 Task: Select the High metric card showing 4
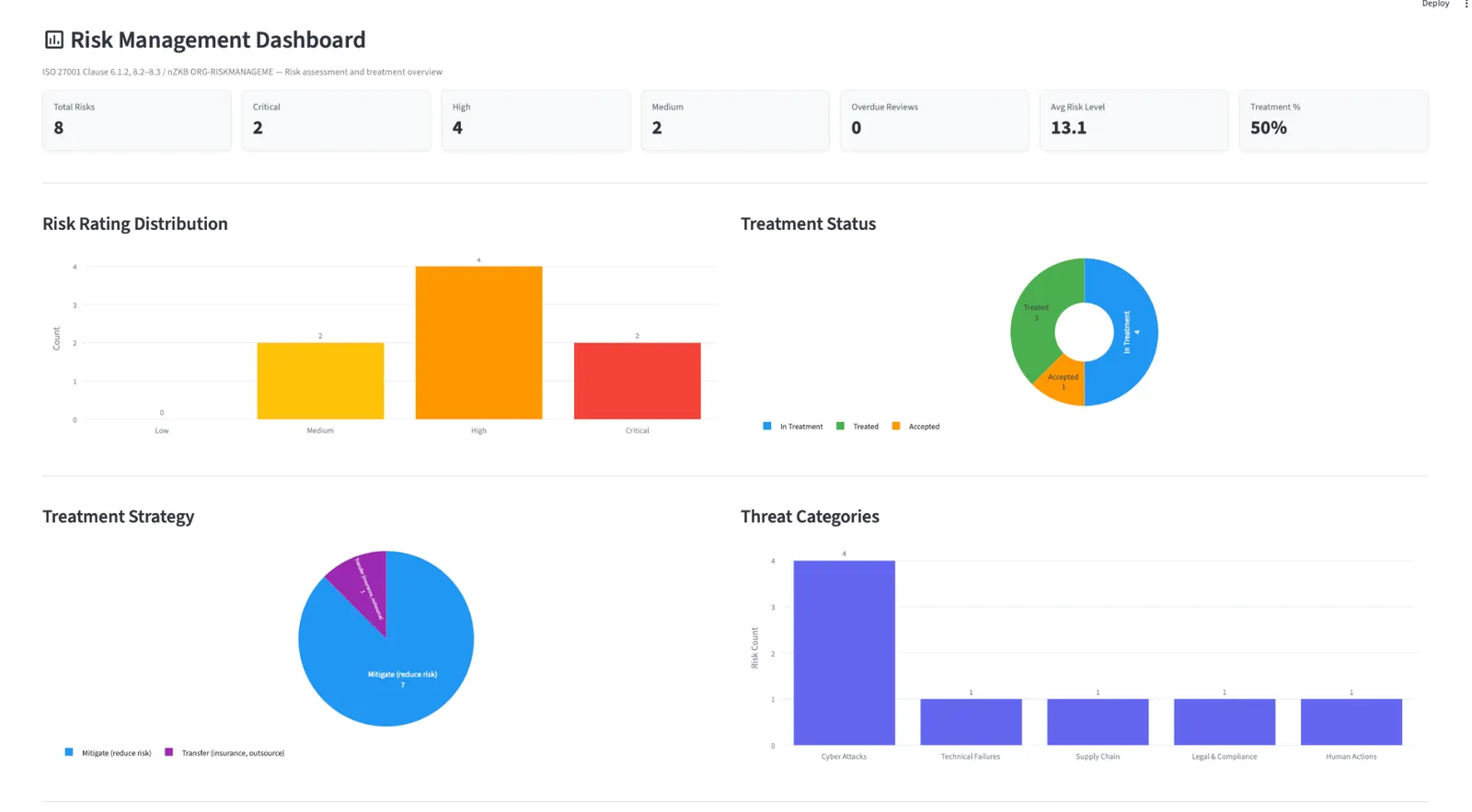tap(535, 120)
